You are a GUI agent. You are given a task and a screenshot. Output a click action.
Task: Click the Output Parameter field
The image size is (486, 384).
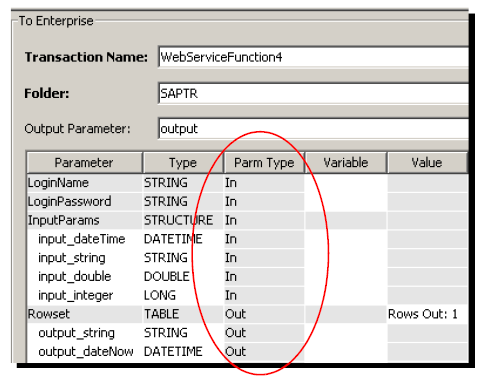[314, 129]
